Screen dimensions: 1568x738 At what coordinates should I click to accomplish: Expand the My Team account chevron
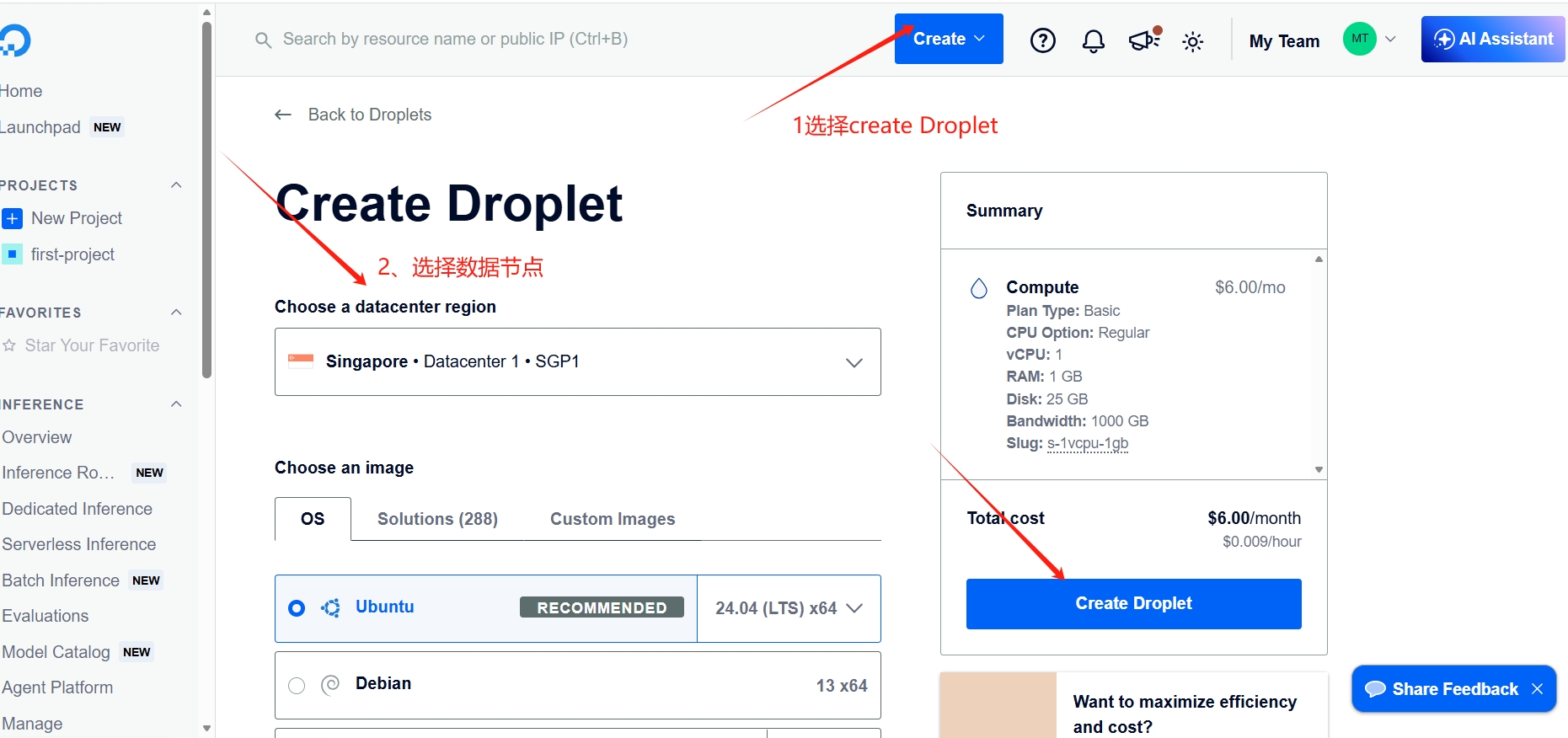pos(1390,39)
